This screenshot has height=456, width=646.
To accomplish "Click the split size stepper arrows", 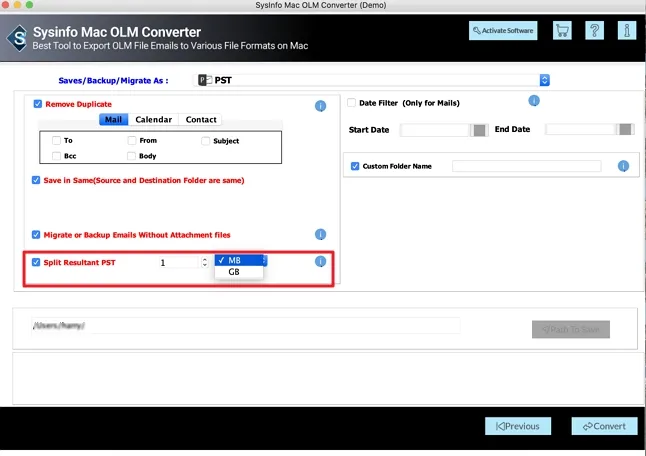I will (205, 262).
